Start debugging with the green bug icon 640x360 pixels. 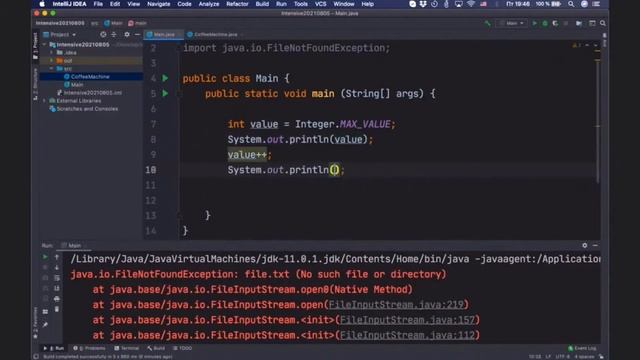[x=545, y=23]
